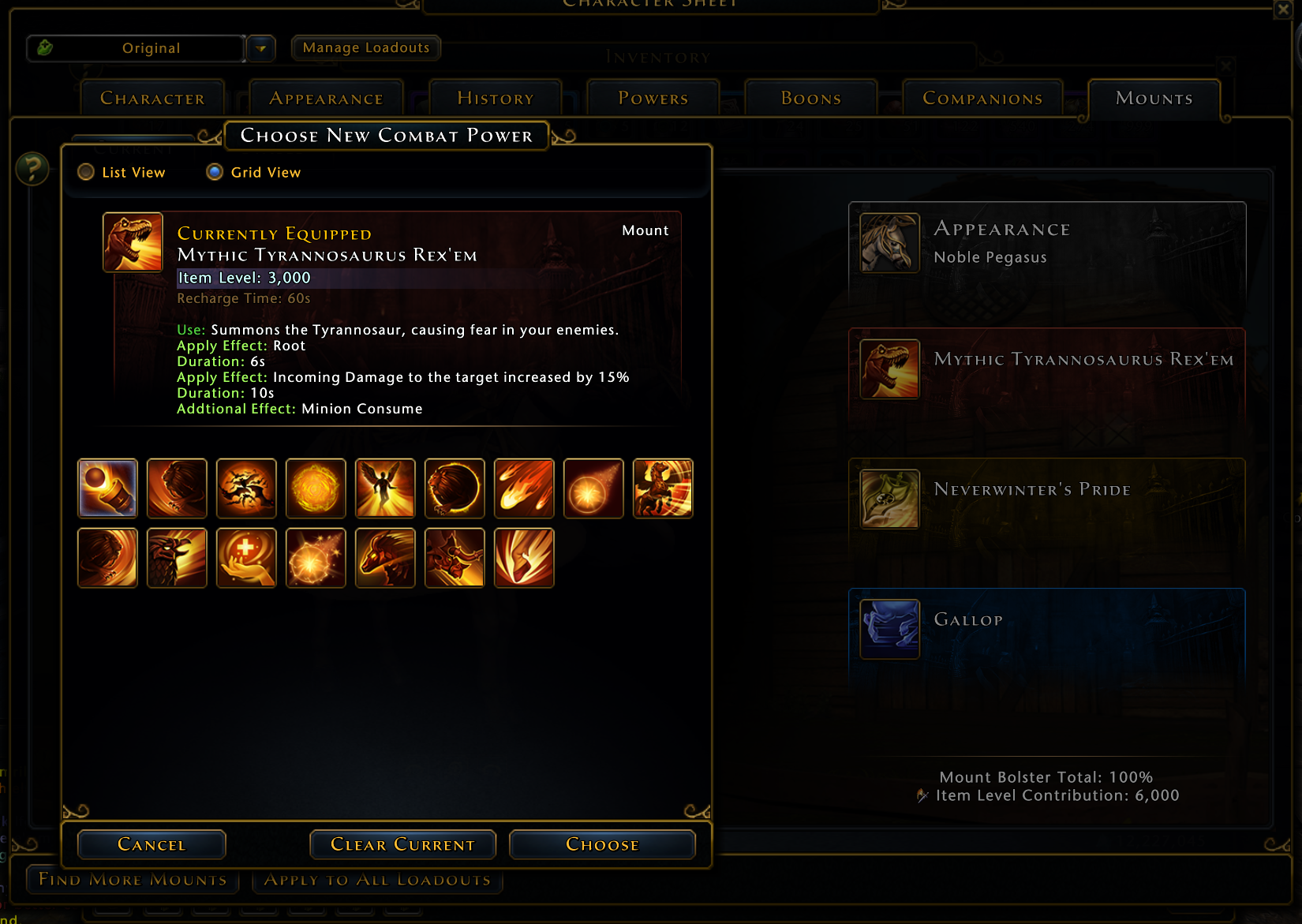
Task: Open the Companions tab
Action: coord(982,99)
